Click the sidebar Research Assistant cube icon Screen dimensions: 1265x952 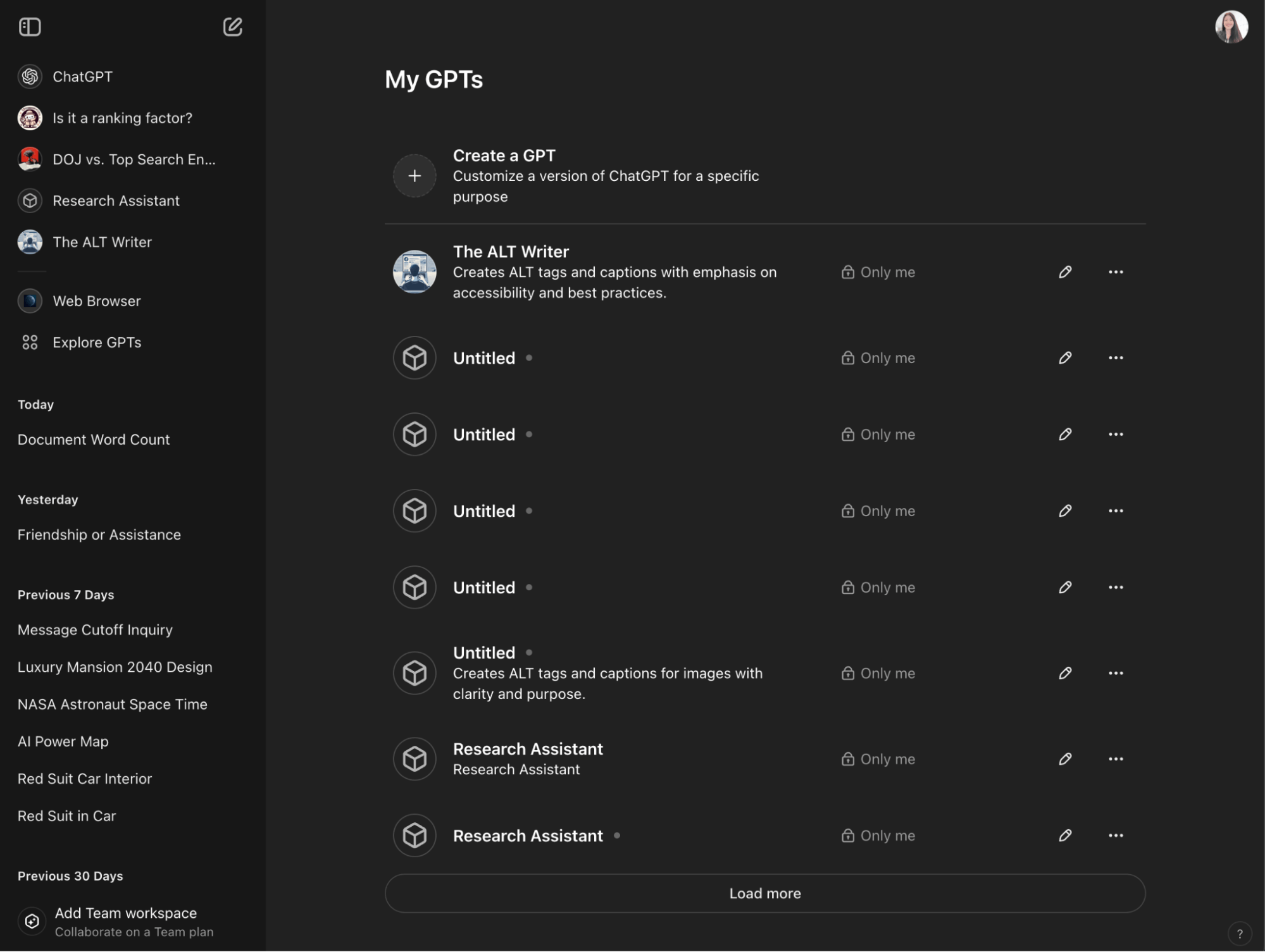[30, 201]
